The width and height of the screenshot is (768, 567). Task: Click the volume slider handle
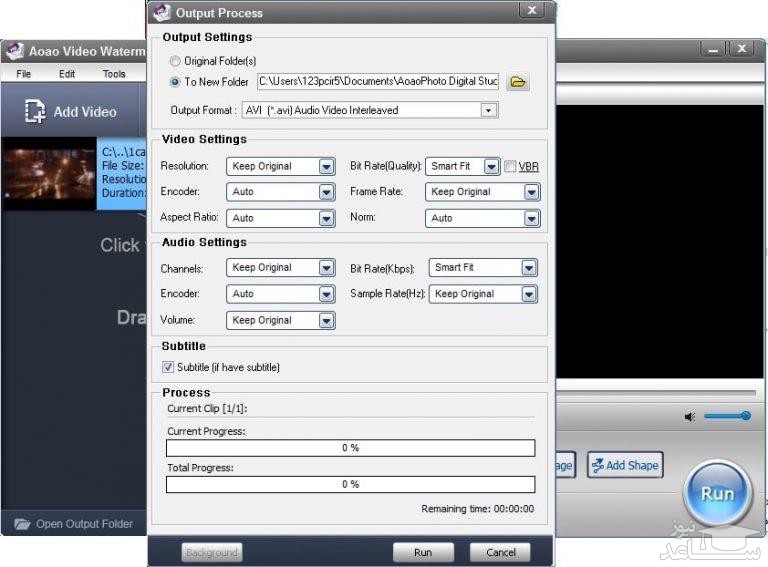pos(746,416)
